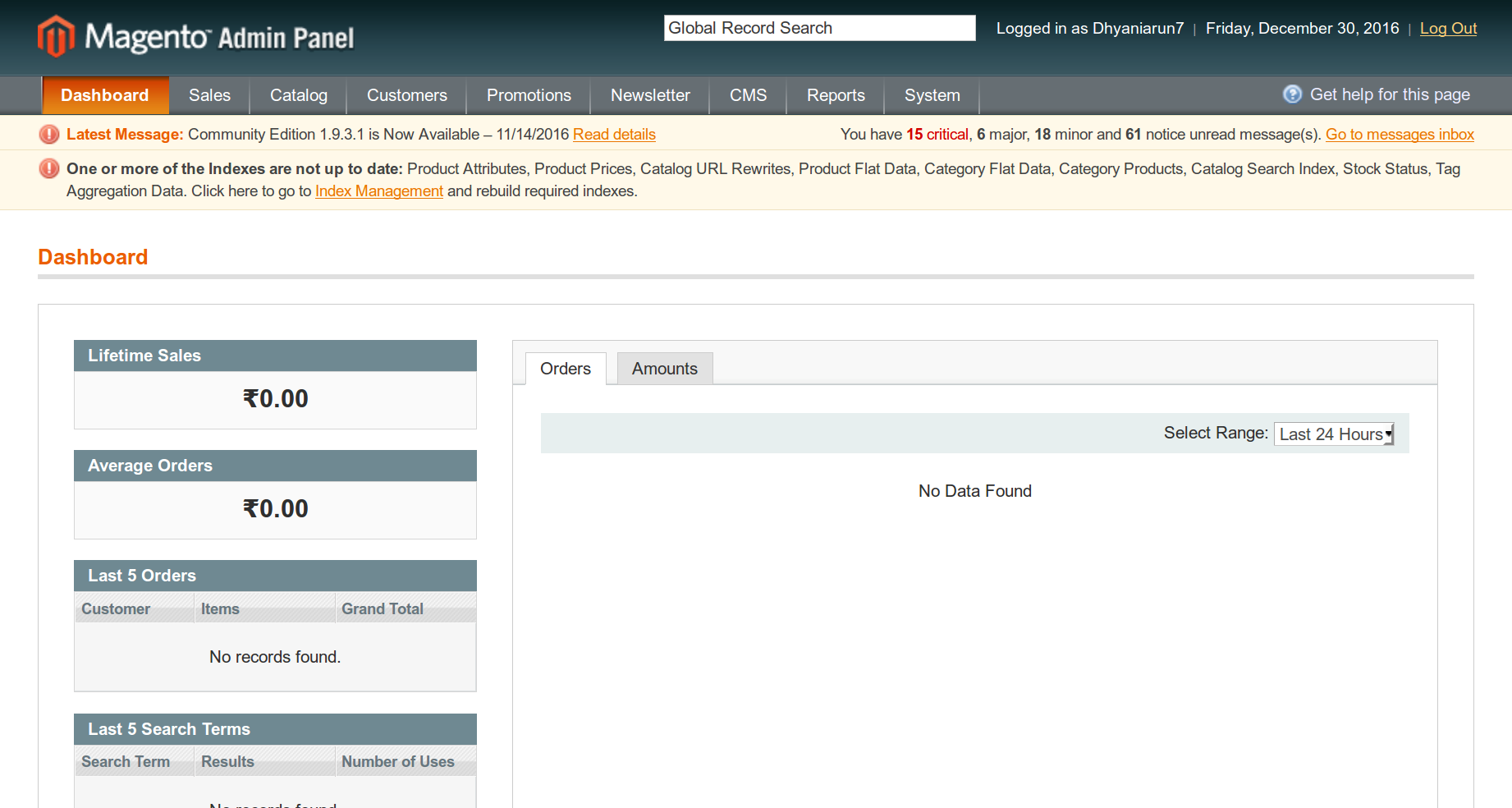Click the Log Out link

(x=1448, y=28)
